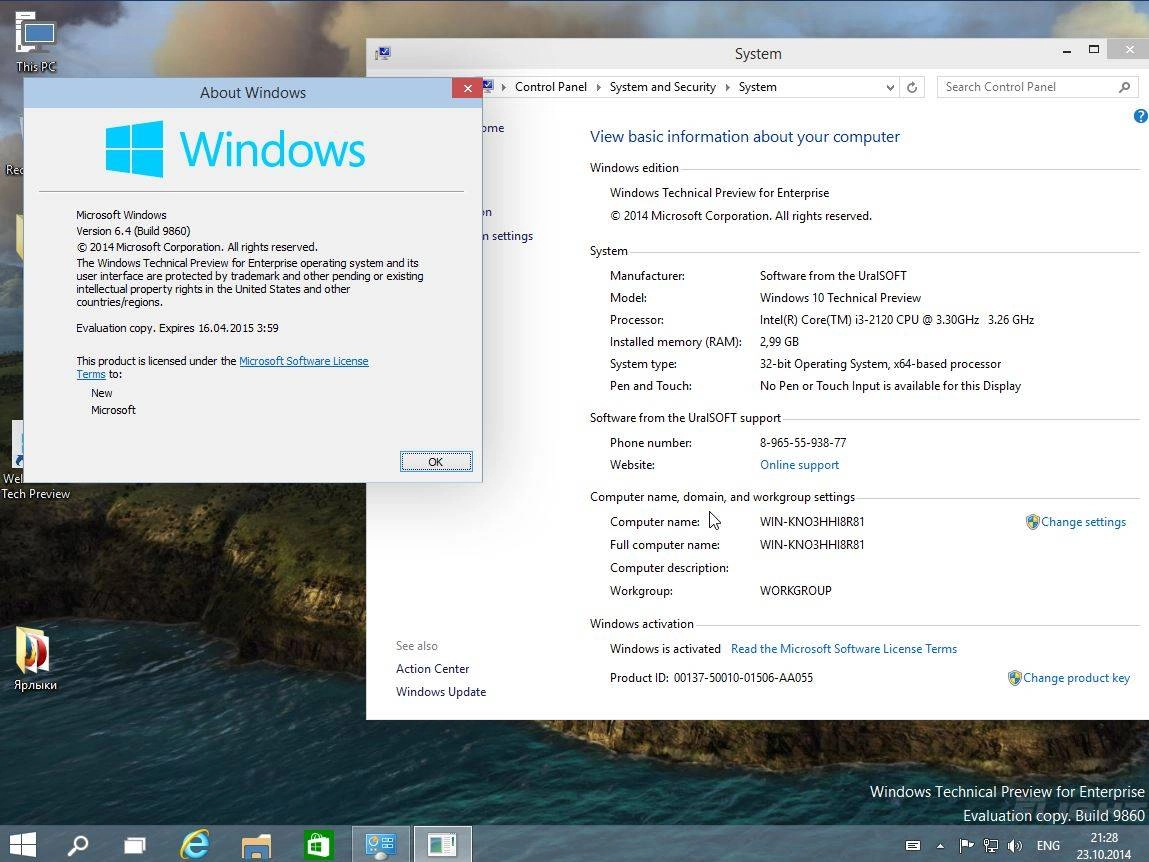This screenshot has width=1149, height=862.
Task: Go to System and Security breadcrumb
Action: pos(662,87)
